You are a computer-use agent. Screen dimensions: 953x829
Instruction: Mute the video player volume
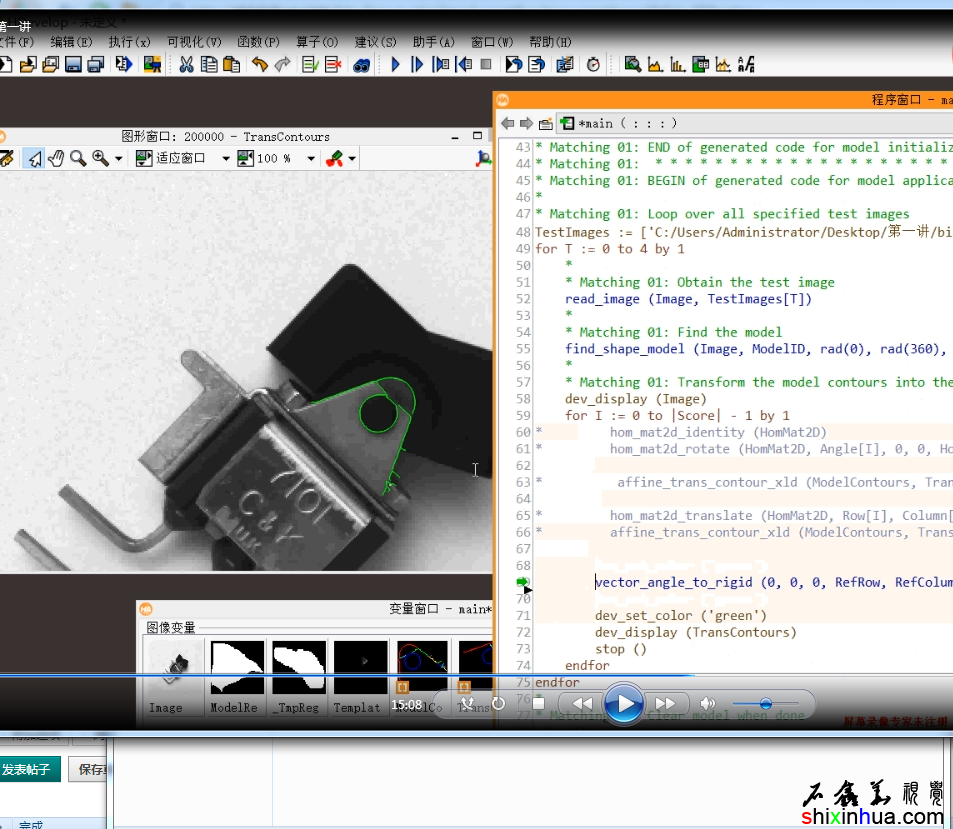(708, 703)
